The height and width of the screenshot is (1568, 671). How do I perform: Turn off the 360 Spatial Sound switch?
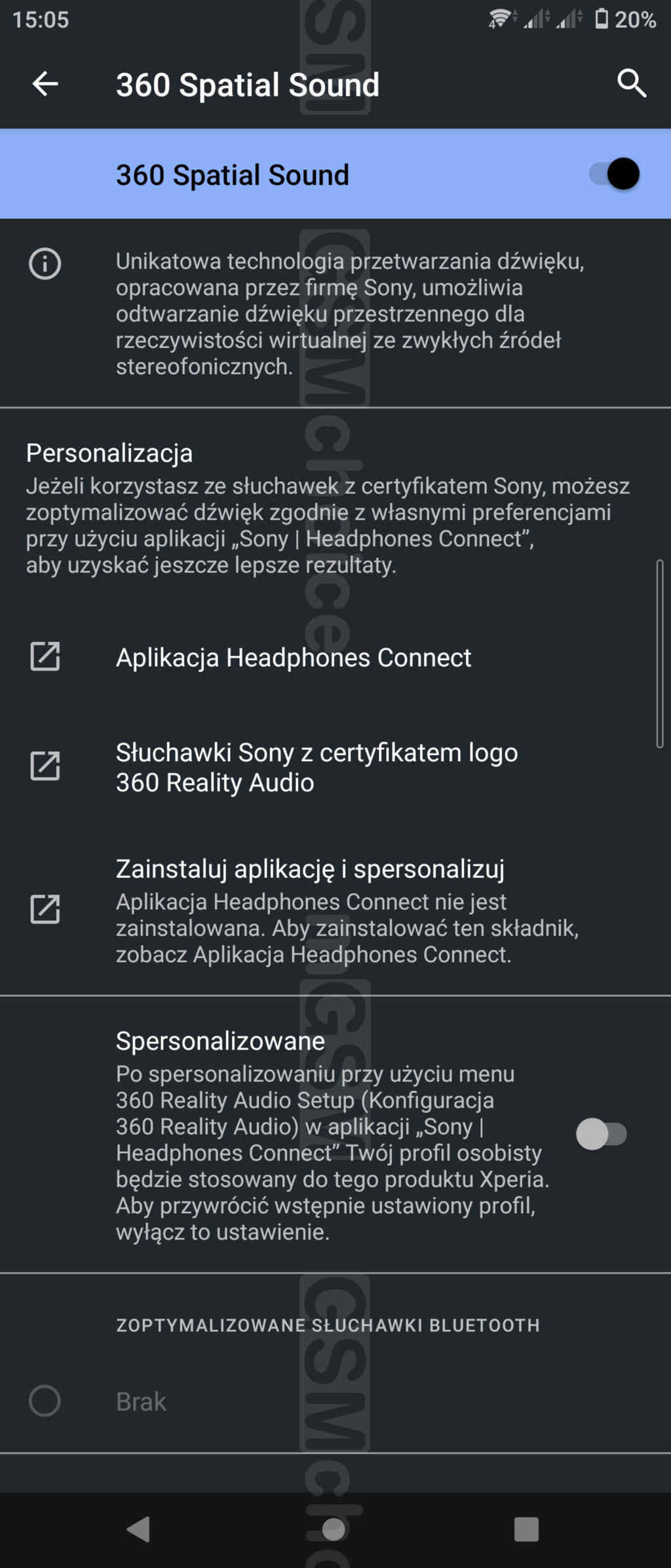[x=614, y=174]
